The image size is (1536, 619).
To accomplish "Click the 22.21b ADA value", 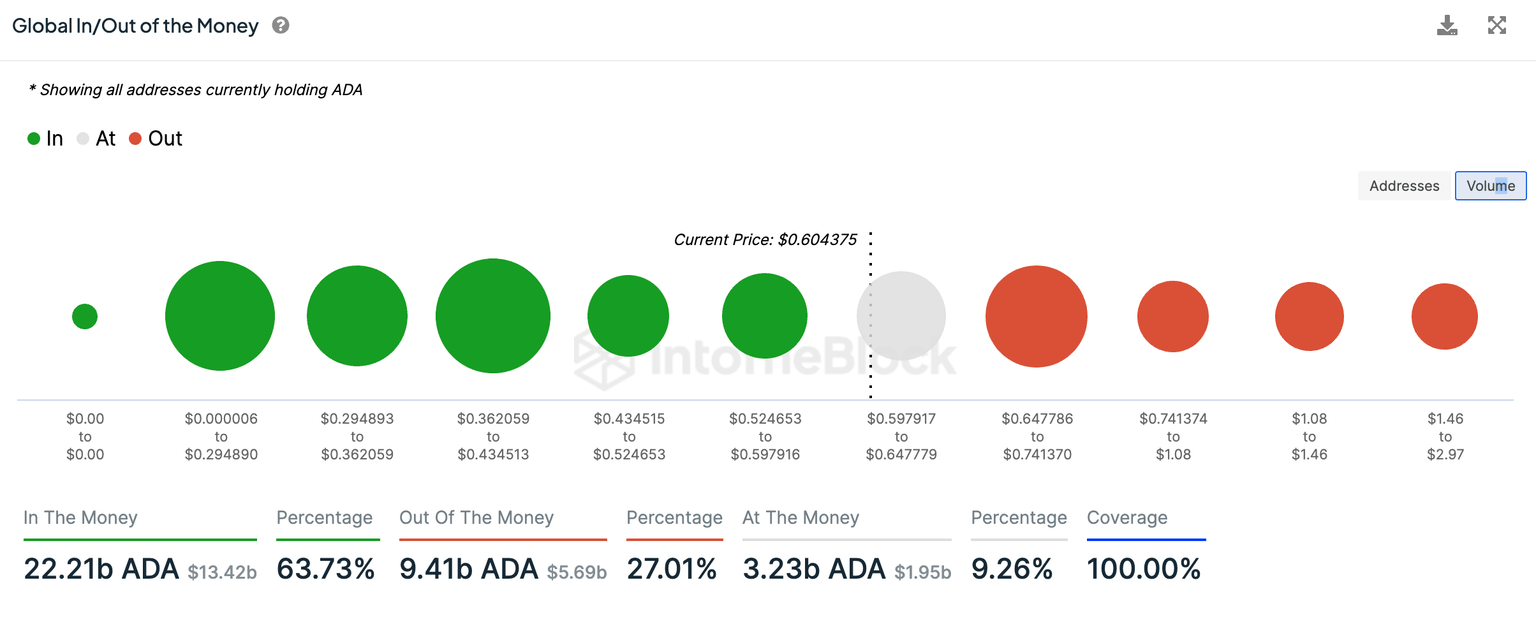I will [100, 568].
